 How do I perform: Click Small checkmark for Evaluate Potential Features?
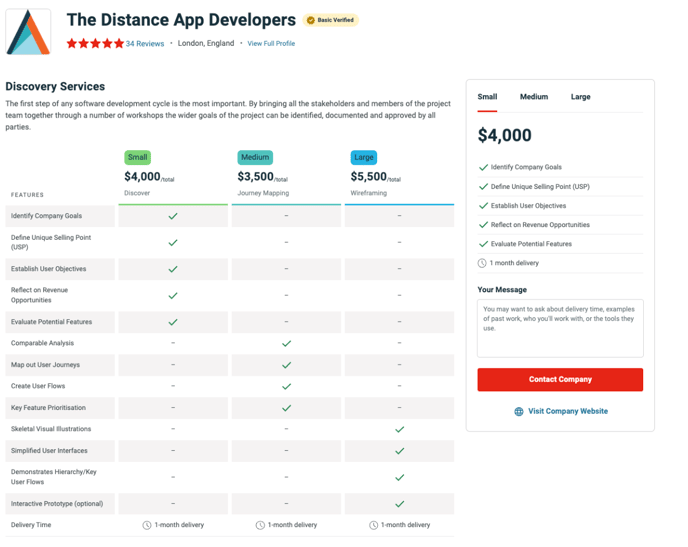[173, 322]
